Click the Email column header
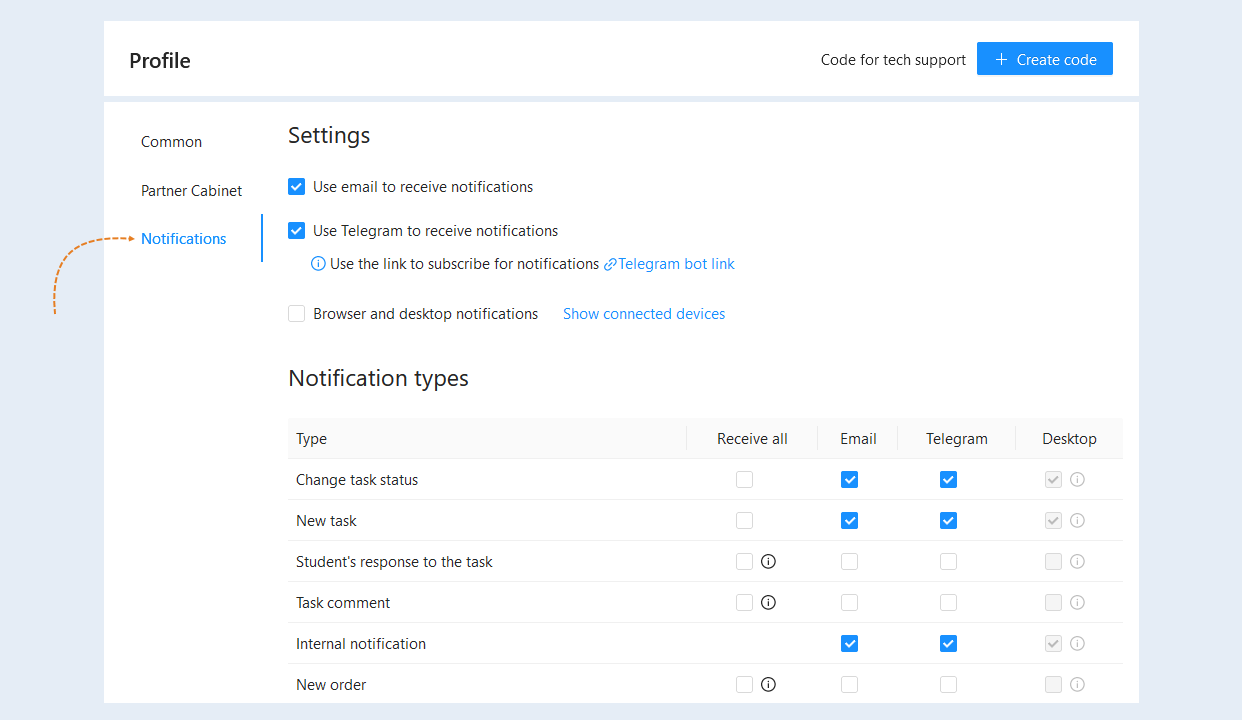Viewport: 1242px width, 720px height. click(858, 439)
